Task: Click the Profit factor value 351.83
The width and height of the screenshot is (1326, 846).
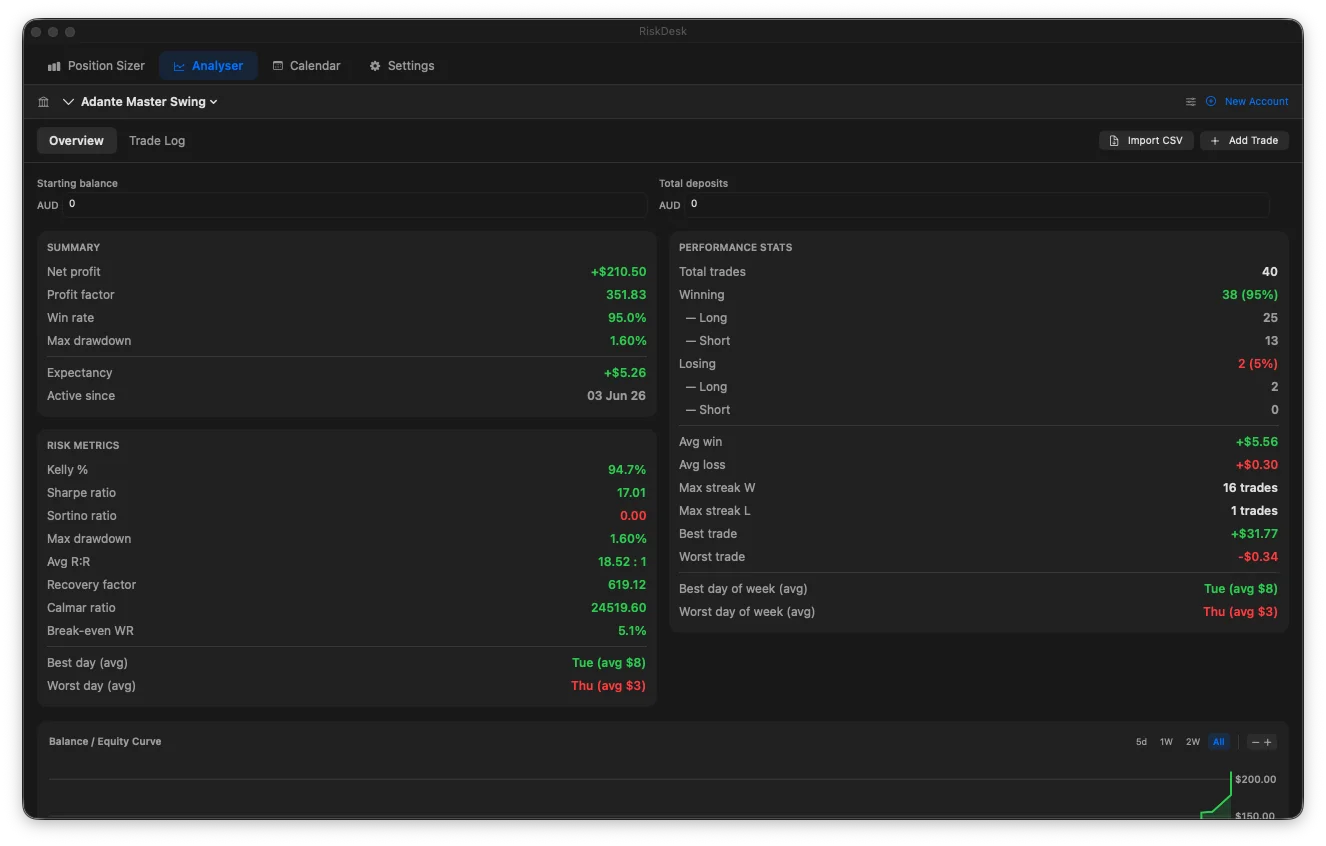Action: tap(626, 295)
